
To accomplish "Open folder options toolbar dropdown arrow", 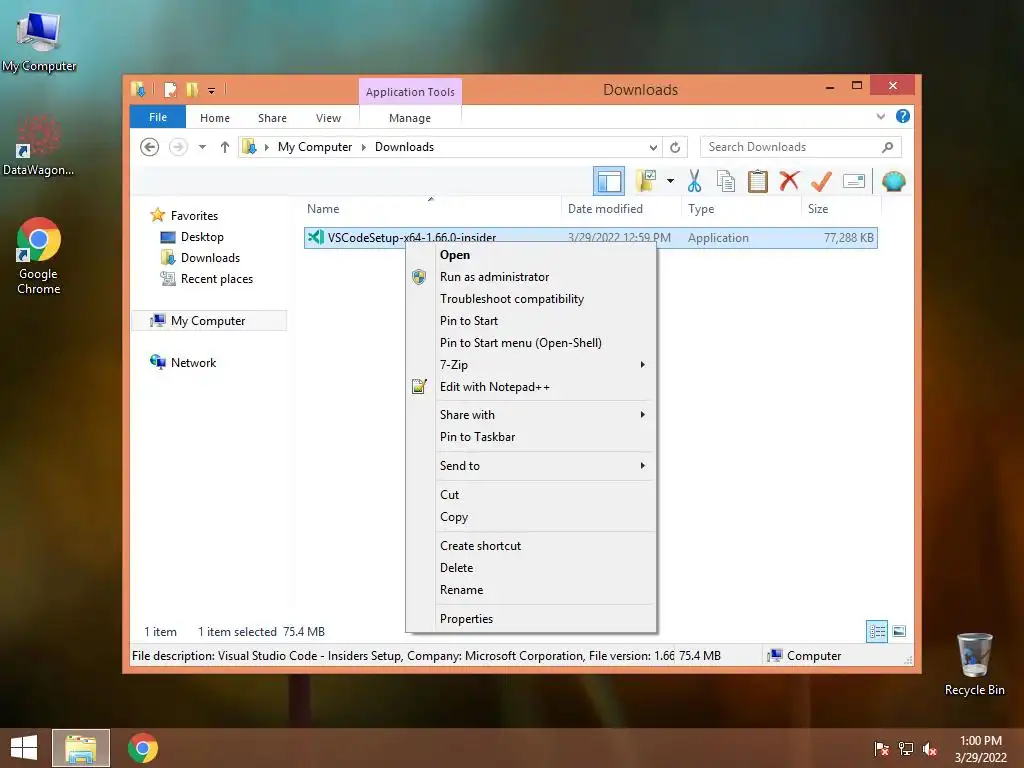I will tap(670, 181).
